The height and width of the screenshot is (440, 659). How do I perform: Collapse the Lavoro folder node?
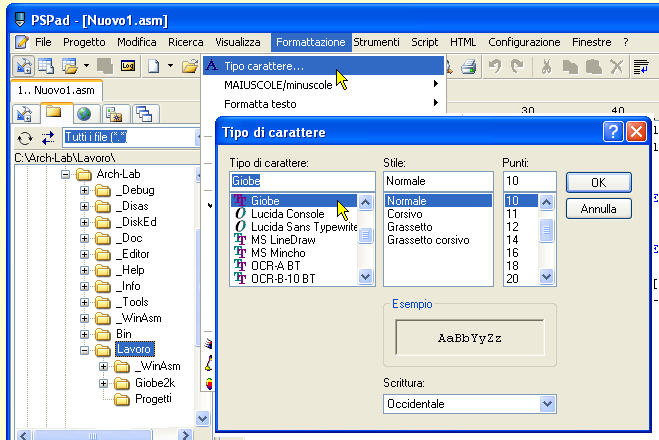[85, 351]
